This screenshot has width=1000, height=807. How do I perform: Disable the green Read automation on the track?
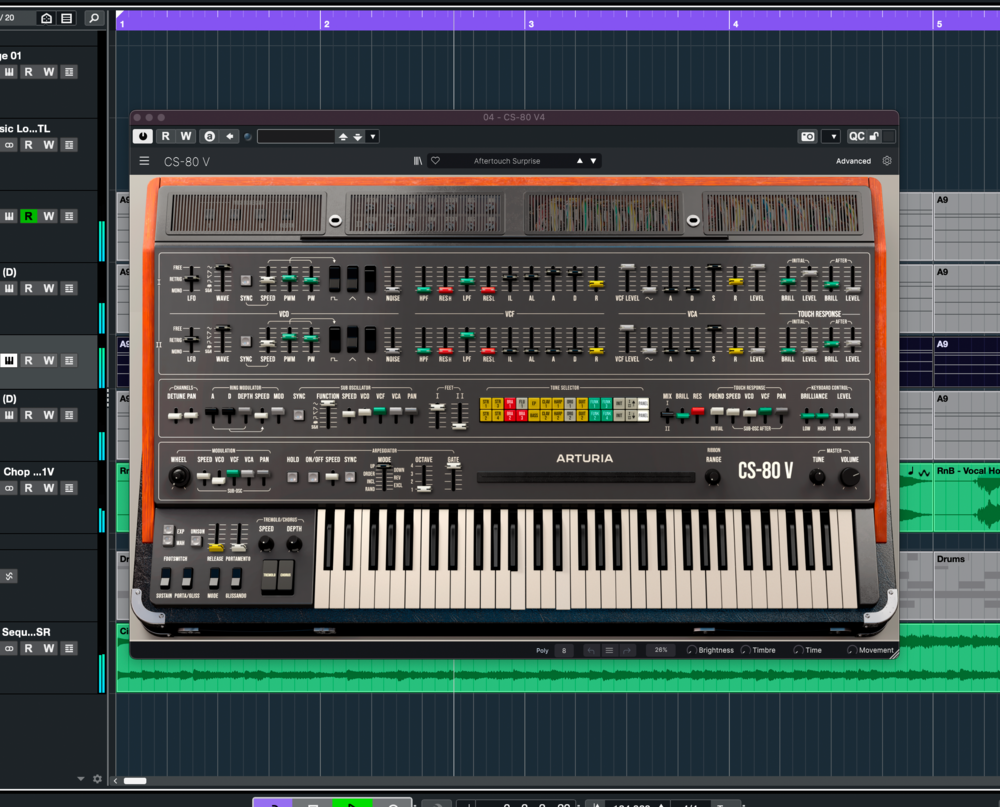(x=30, y=216)
